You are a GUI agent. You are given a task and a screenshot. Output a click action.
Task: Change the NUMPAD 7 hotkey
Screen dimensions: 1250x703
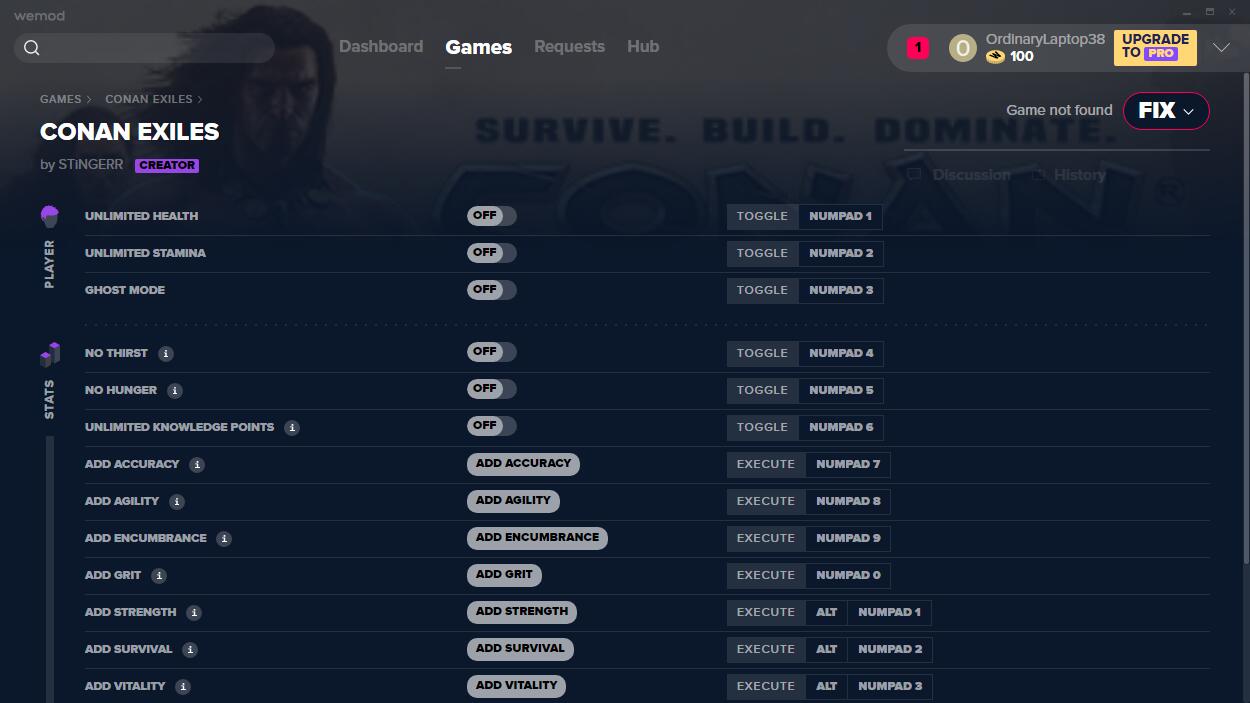[848, 464]
